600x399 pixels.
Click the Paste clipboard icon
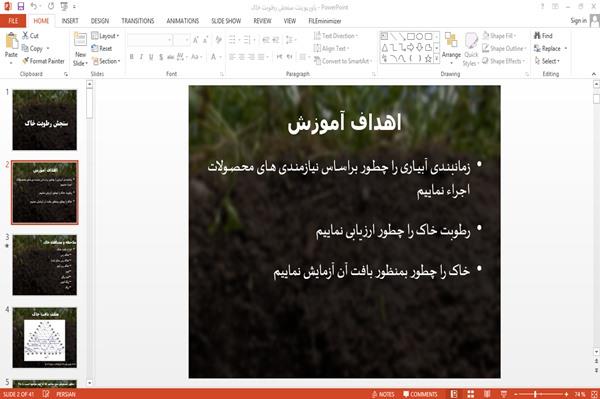click(11, 41)
